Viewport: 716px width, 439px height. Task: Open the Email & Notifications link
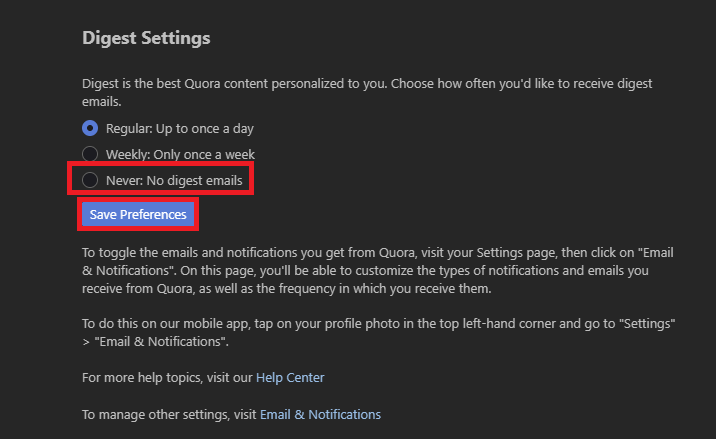[320, 413]
